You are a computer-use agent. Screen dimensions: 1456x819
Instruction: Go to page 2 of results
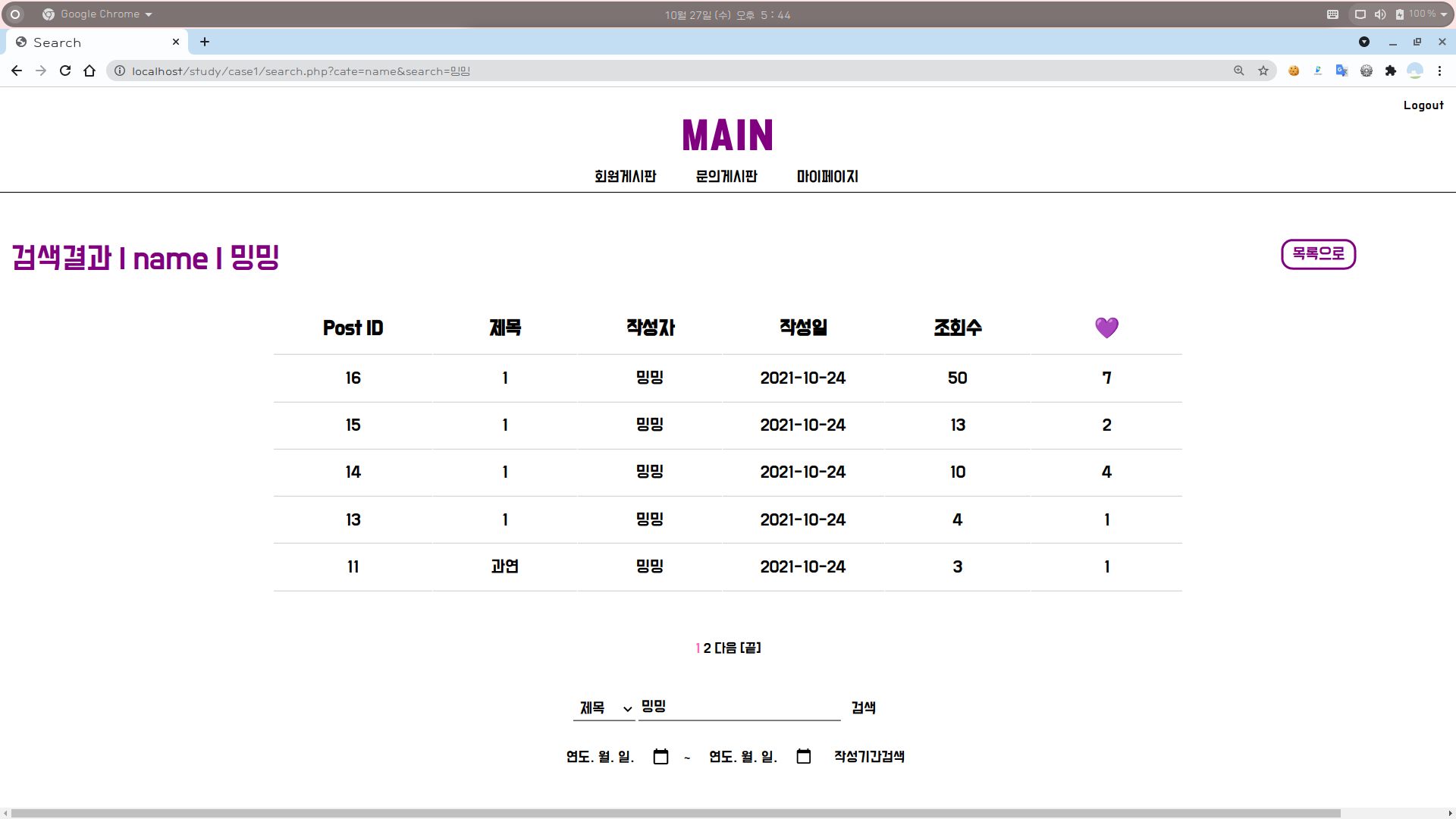point(707,648)
